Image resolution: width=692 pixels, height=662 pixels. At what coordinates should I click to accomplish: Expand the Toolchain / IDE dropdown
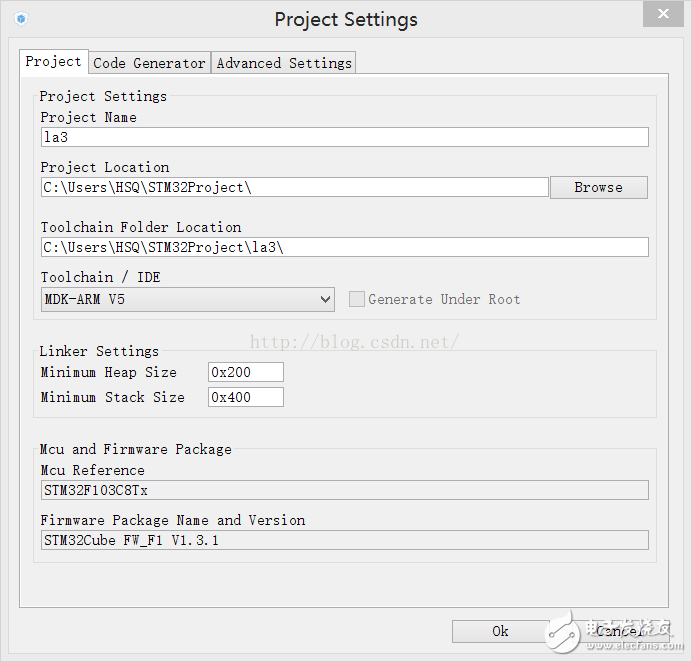[x=325, y=299]
